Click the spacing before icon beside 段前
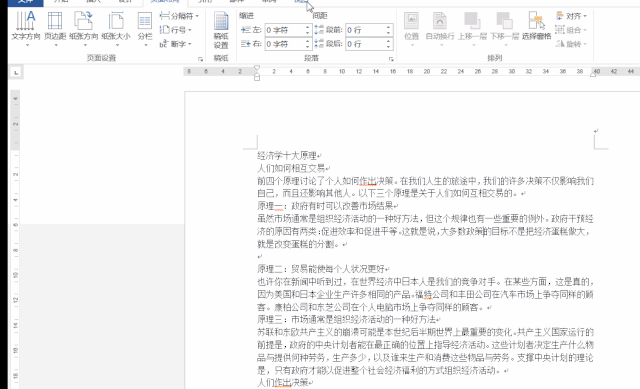Image resolution: width=640 pixels, height=389 pixels. point(319,30)
